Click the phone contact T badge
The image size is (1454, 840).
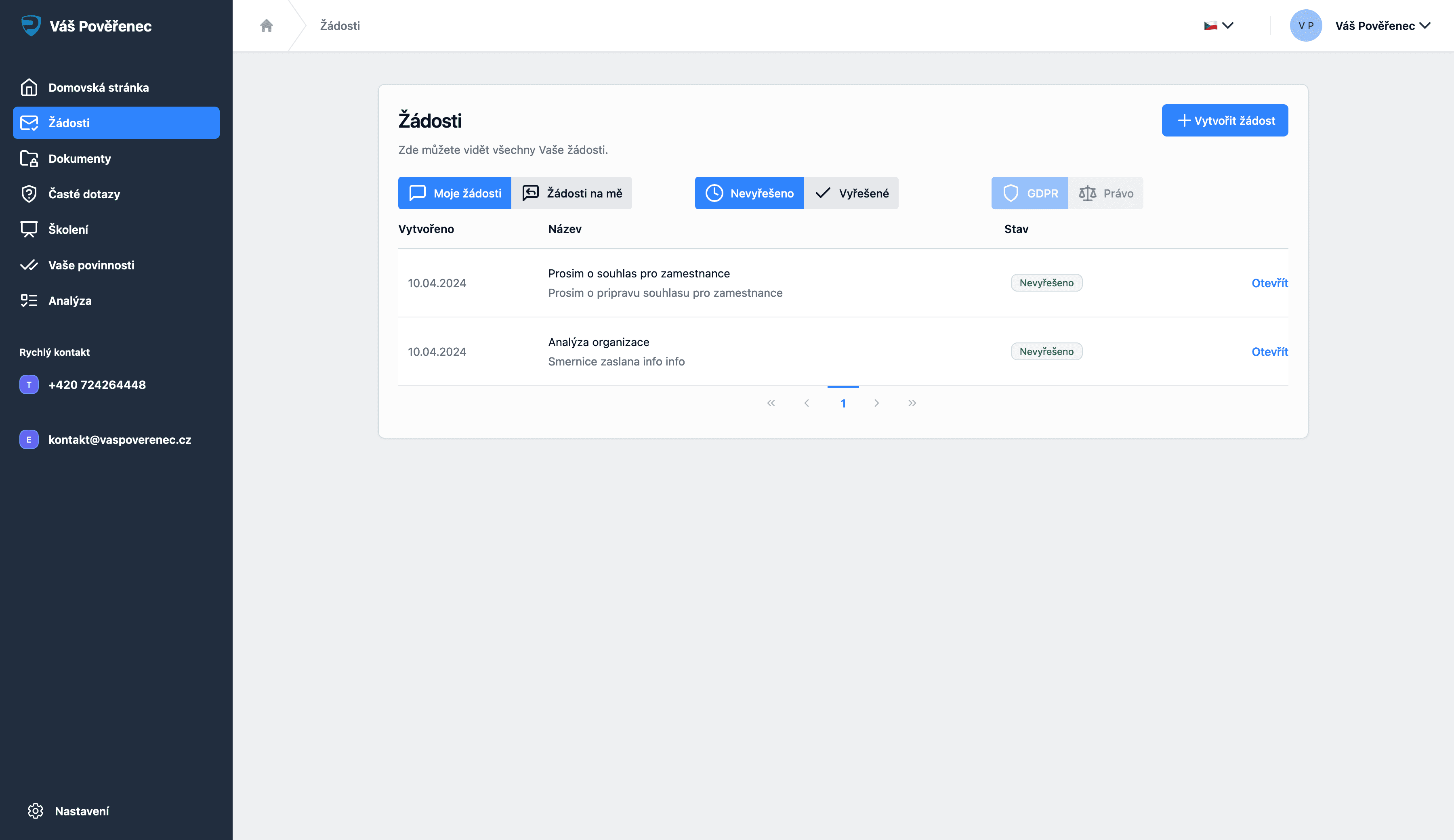29,385
